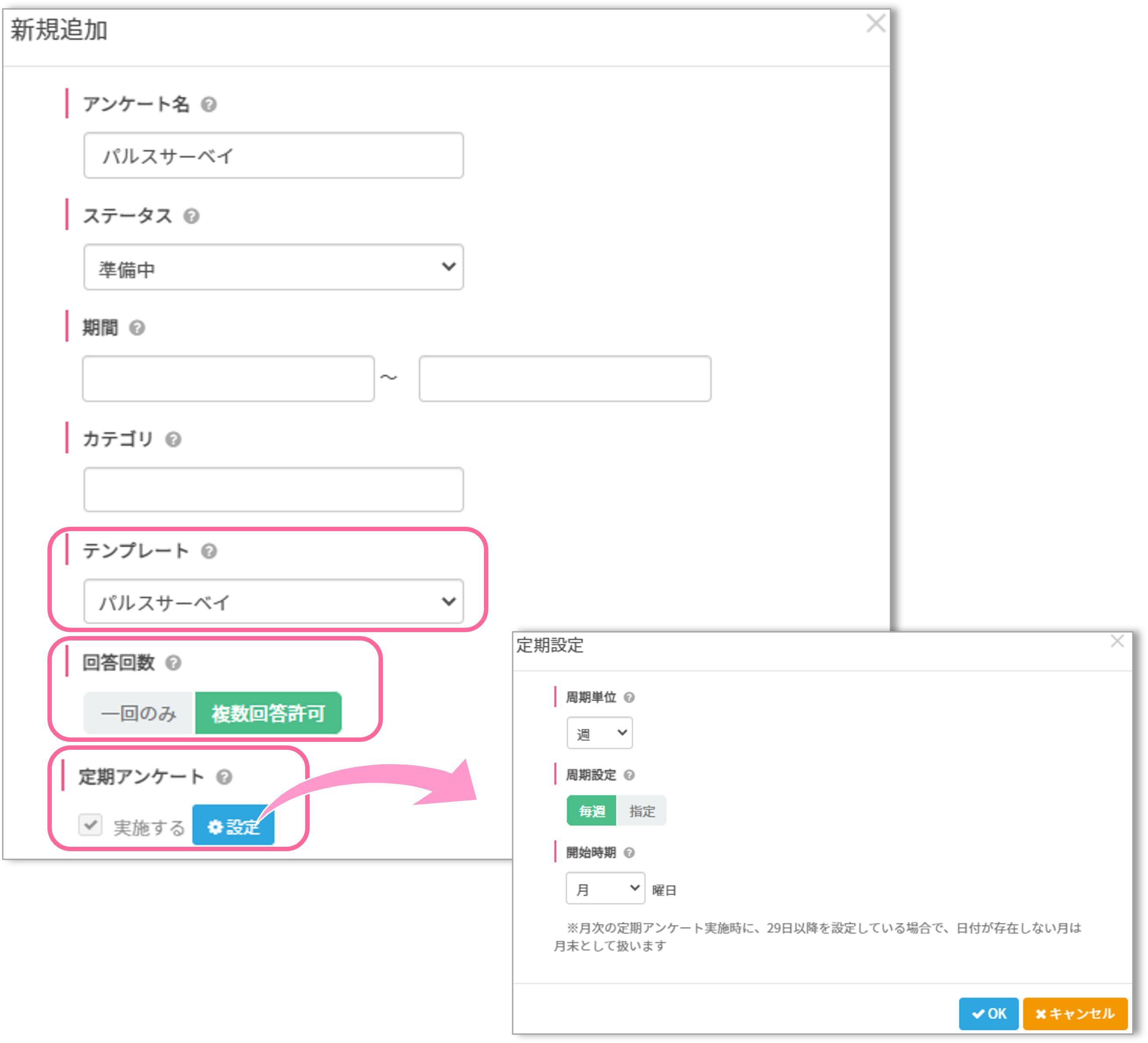The width and height of the screenshot is (1148, 1043).
Task: Click help icon next to 期間
Action: (x=137, y=328)
